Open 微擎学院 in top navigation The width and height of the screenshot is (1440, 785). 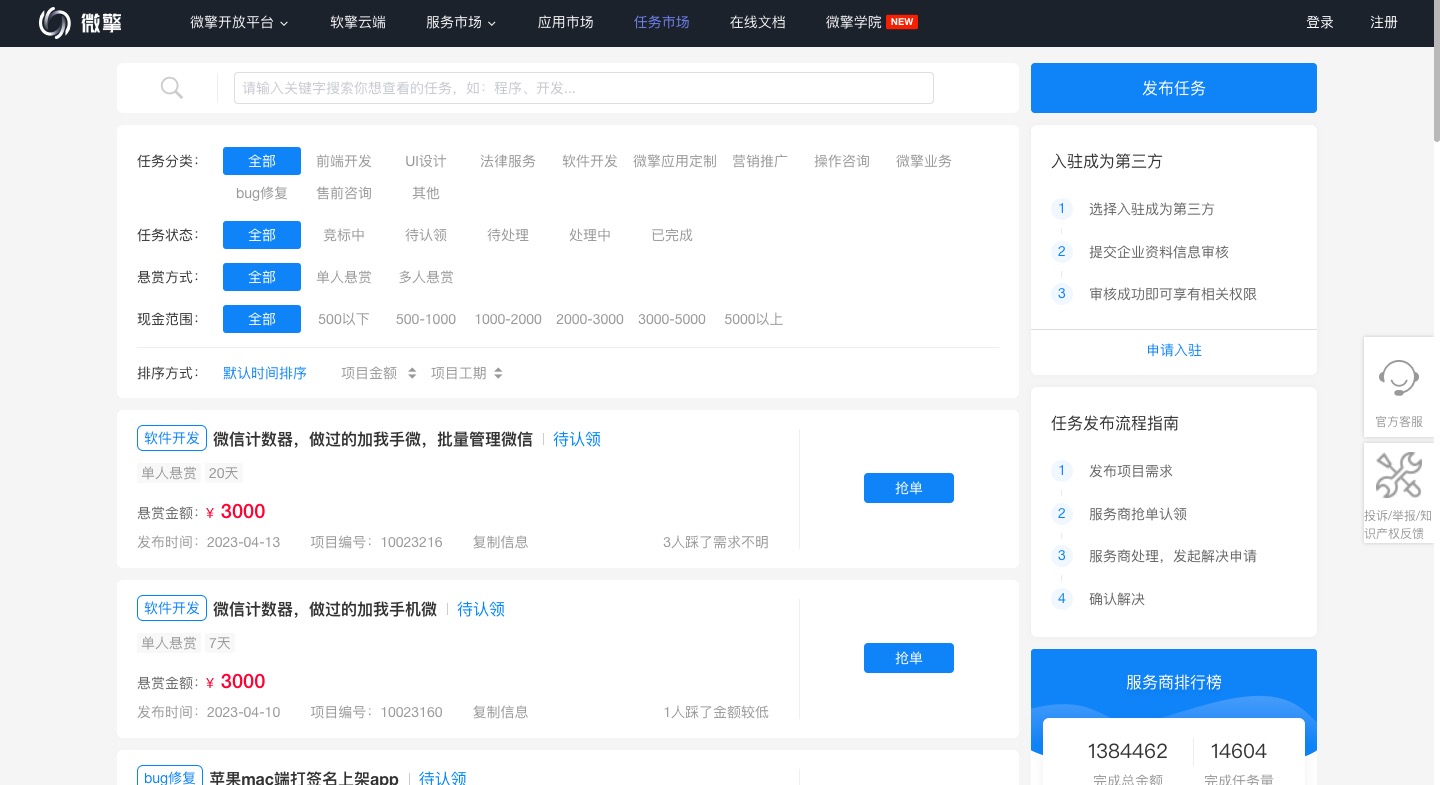[x=854, y=22]
